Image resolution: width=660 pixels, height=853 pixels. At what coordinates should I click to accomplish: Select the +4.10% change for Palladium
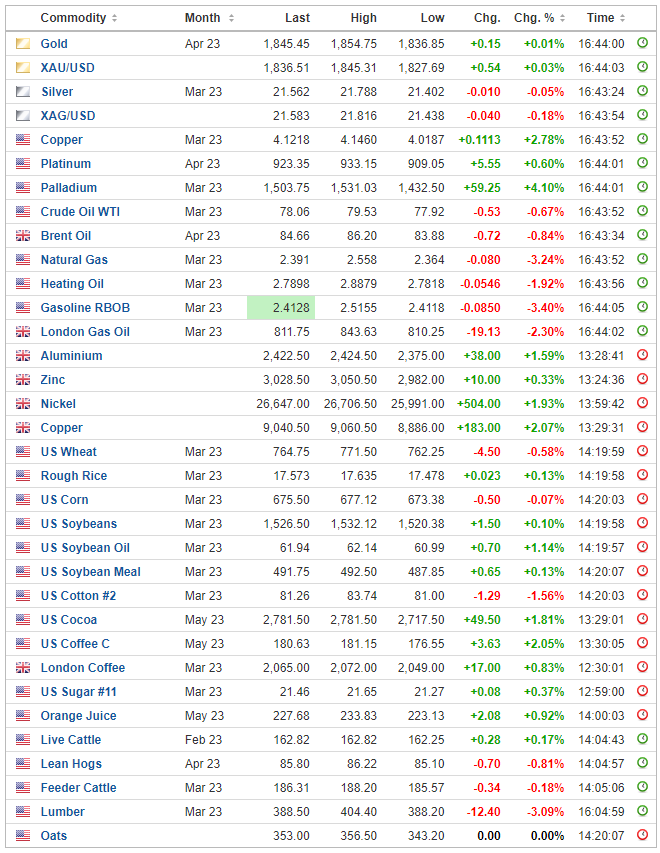click(544, 188)
